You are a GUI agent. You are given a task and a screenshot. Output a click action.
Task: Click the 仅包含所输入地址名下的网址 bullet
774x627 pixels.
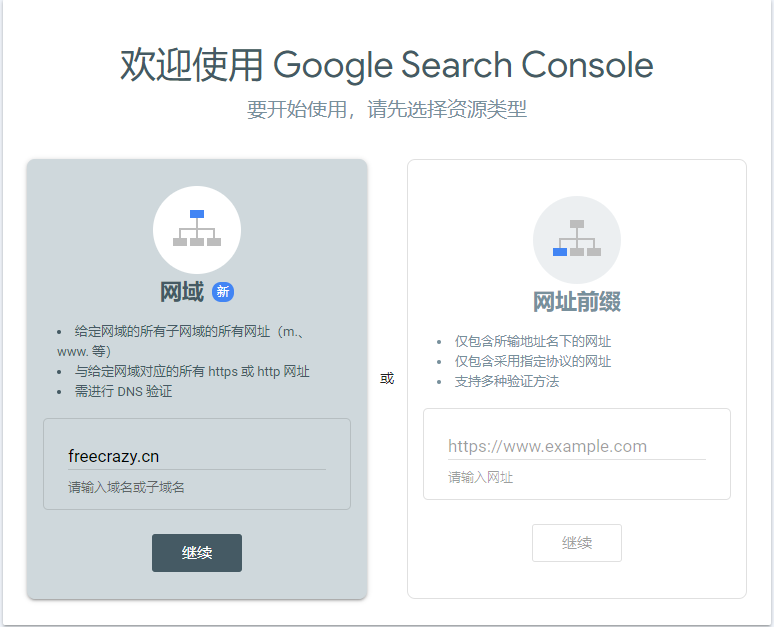(533, 341)
